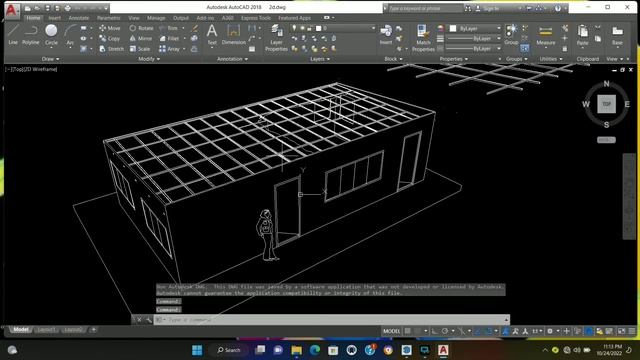Toggle grid display in status bar
Viewport: 640px width, 360px height.
(407, 331)
